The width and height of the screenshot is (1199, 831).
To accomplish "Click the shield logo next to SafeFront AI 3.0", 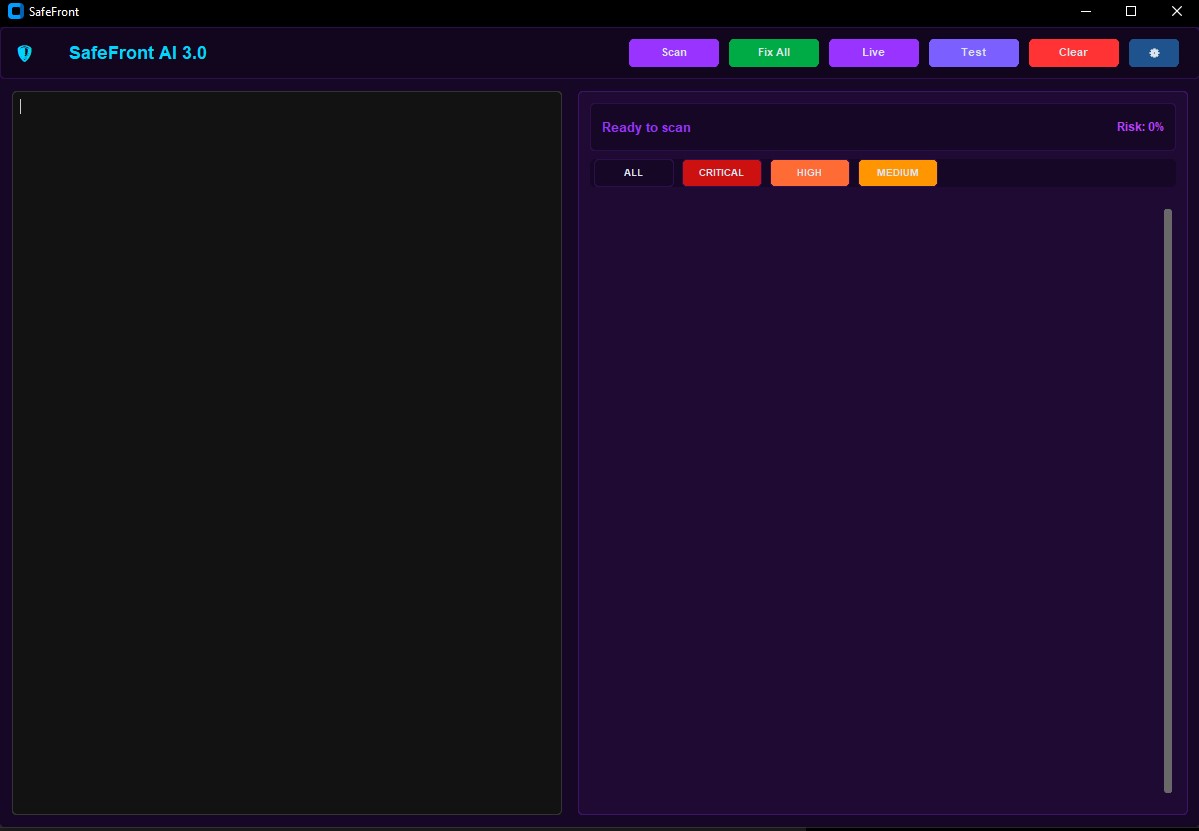I will coord(25,52).
